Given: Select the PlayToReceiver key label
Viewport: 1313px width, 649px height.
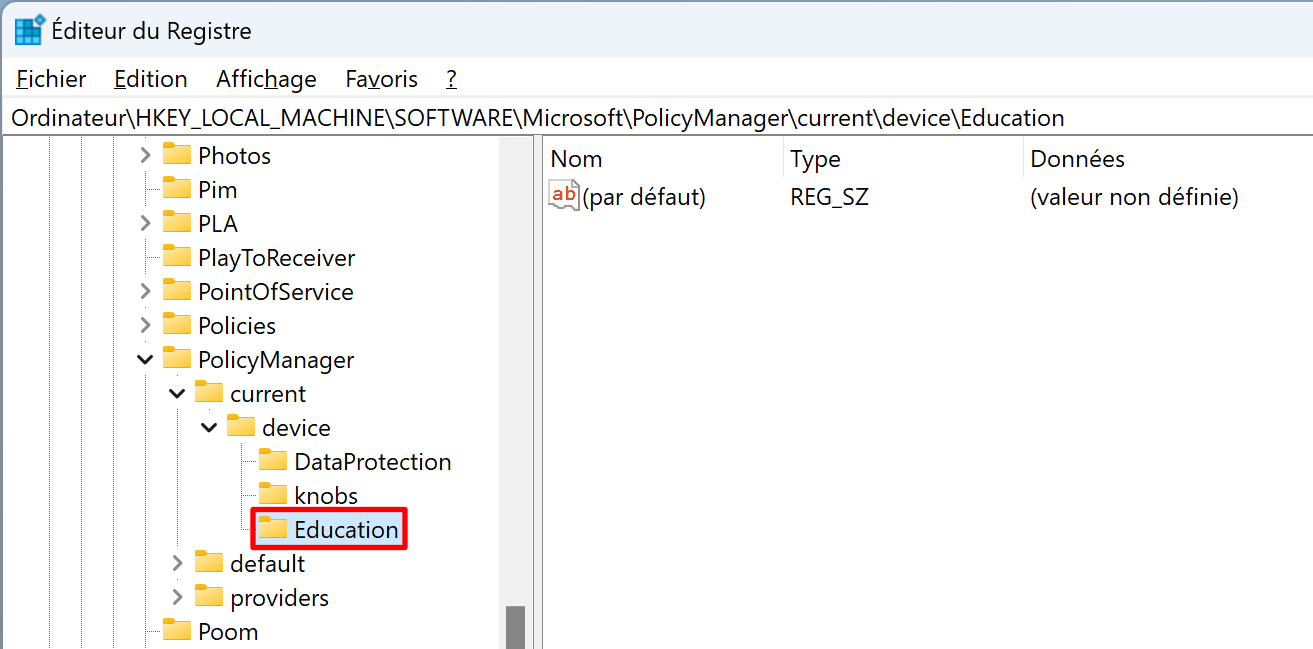Looking at the screenshot, I should [x=277, y=257].
